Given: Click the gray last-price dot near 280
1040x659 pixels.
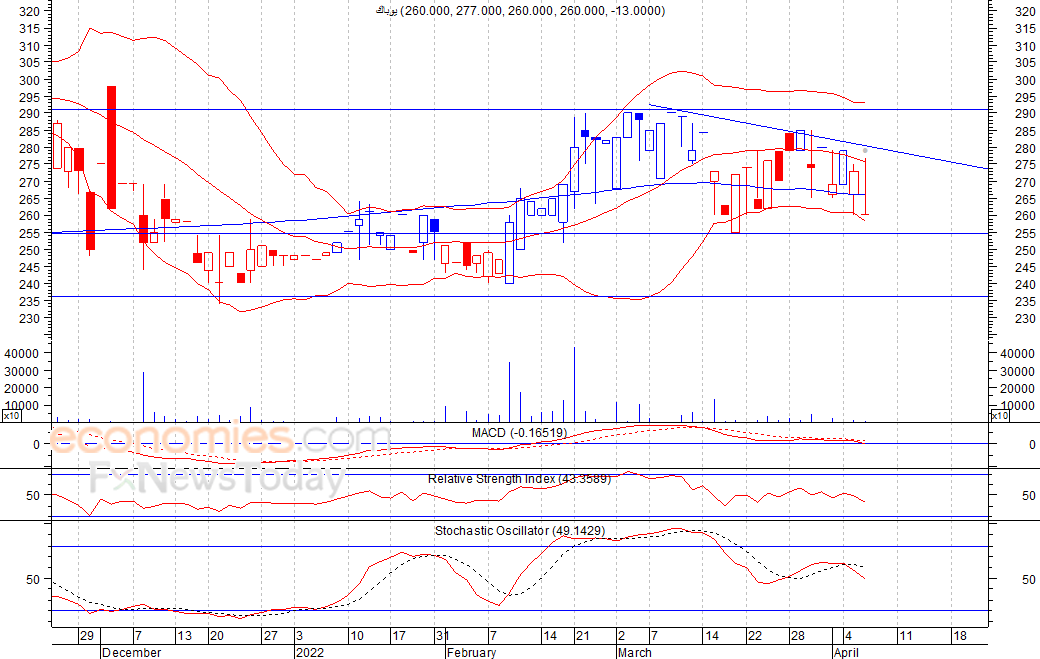Looking at the screenshot, I should click(x=865, y=150).
